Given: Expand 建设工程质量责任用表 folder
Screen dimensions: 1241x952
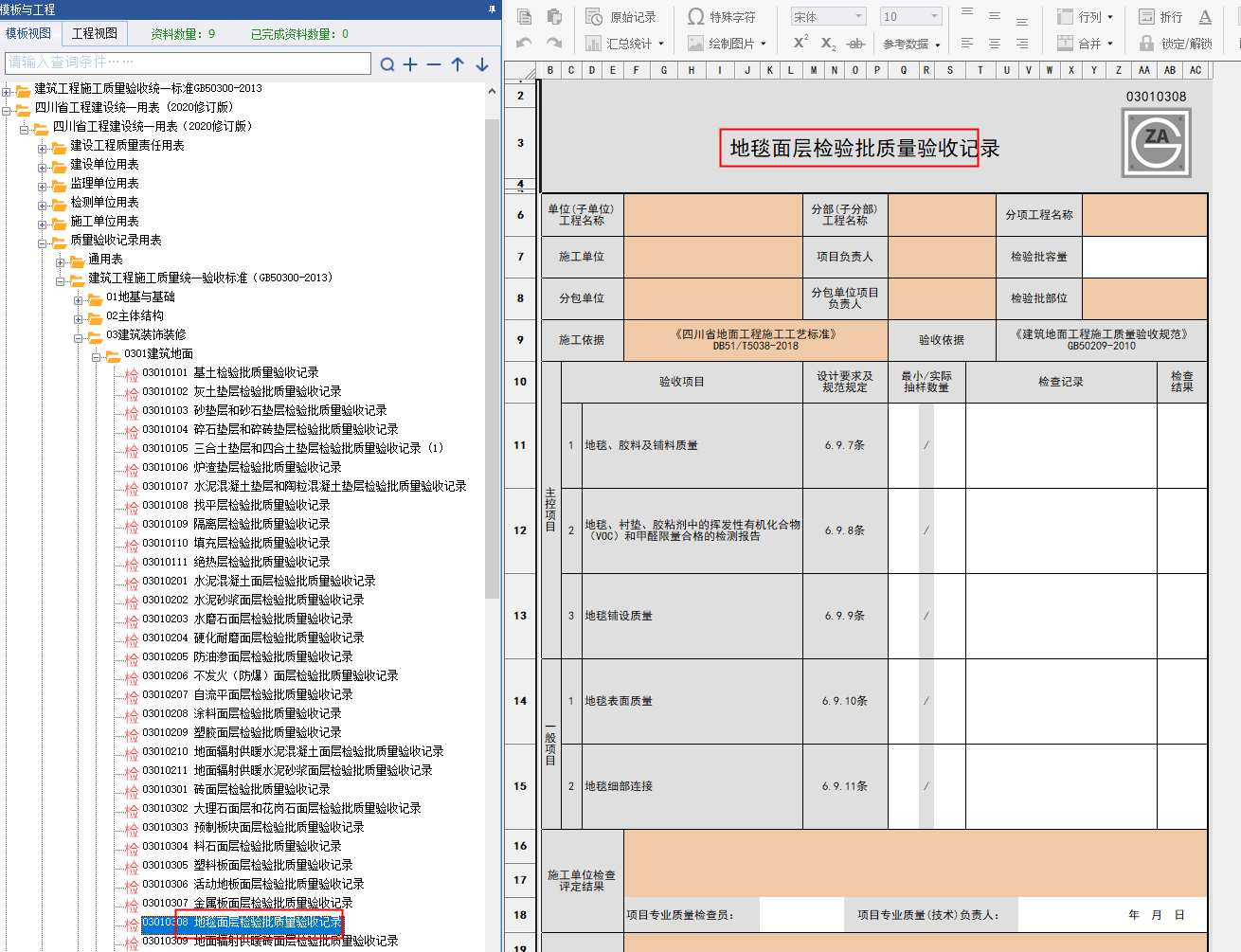Looking at the screenshot, I should tap(43, 149).
